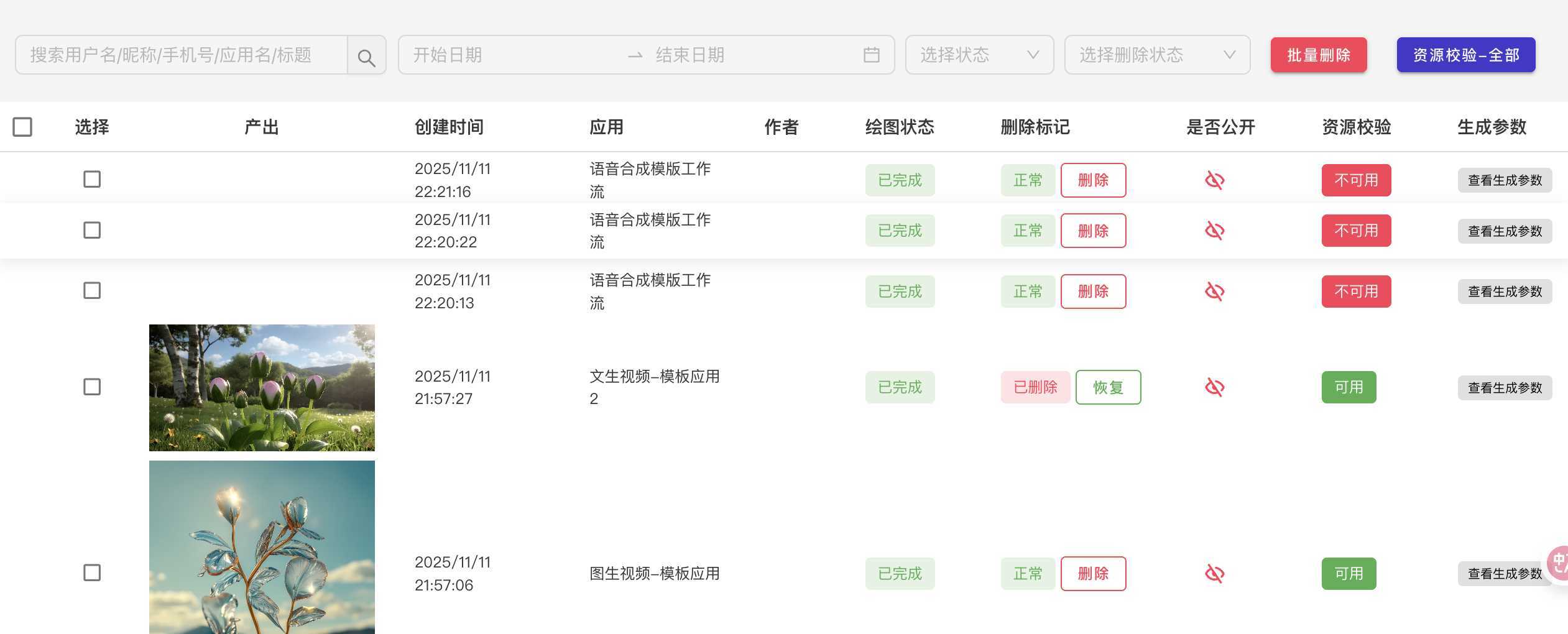Select the checkbox for the 21:57:27 row
Viewport: 1568px width, 634px height.
click(x=92, y=387)
